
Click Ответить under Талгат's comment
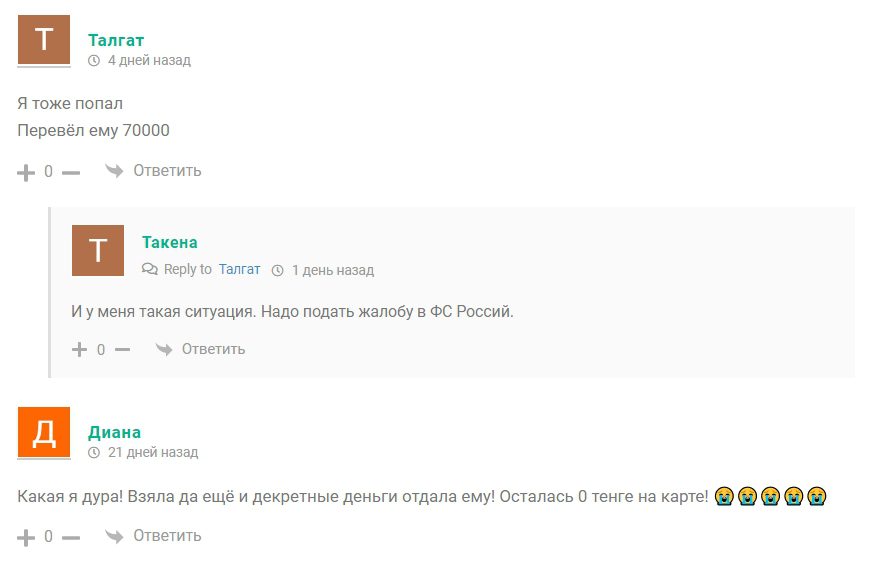tap(167, 171)
